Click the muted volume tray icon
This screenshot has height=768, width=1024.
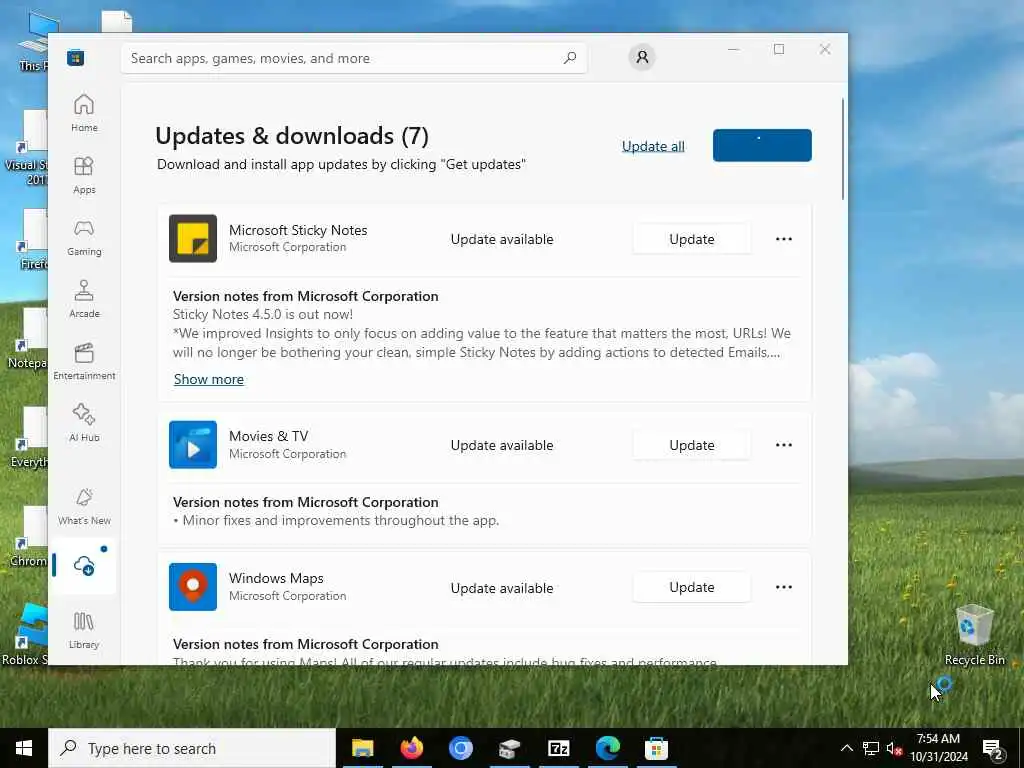894,748
